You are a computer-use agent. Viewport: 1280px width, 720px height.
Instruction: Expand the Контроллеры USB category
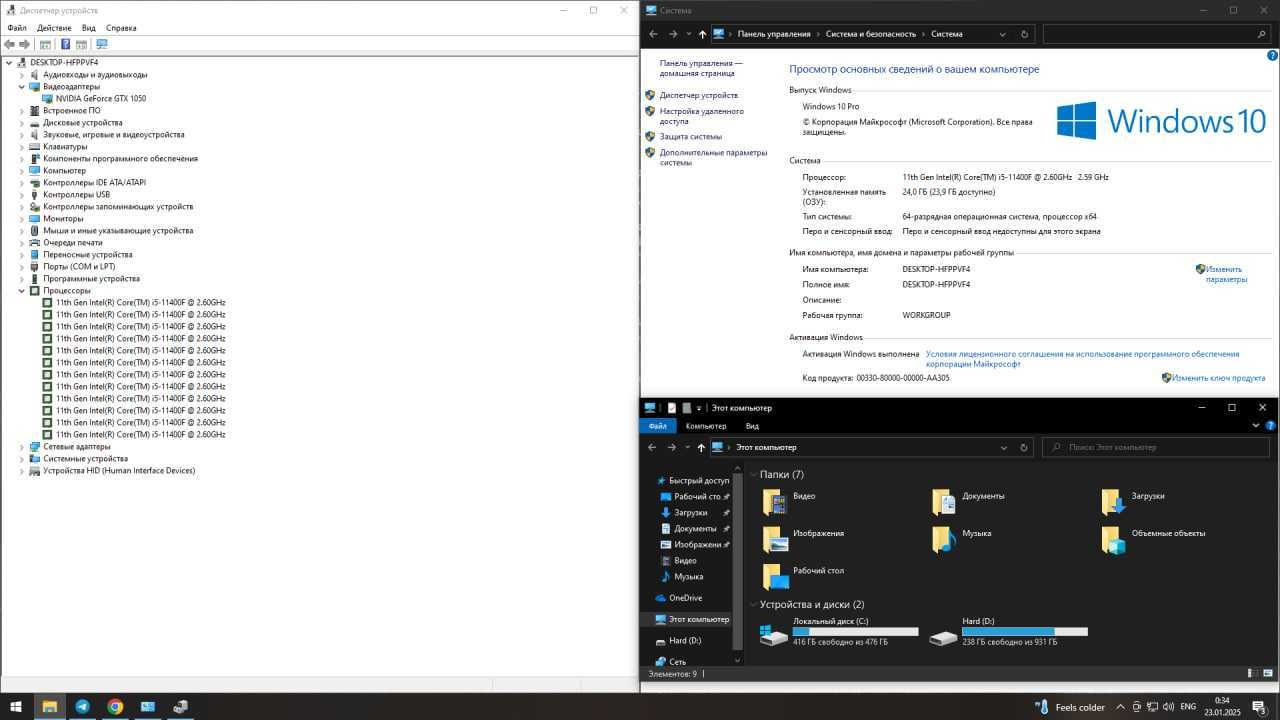pos(22,194)
